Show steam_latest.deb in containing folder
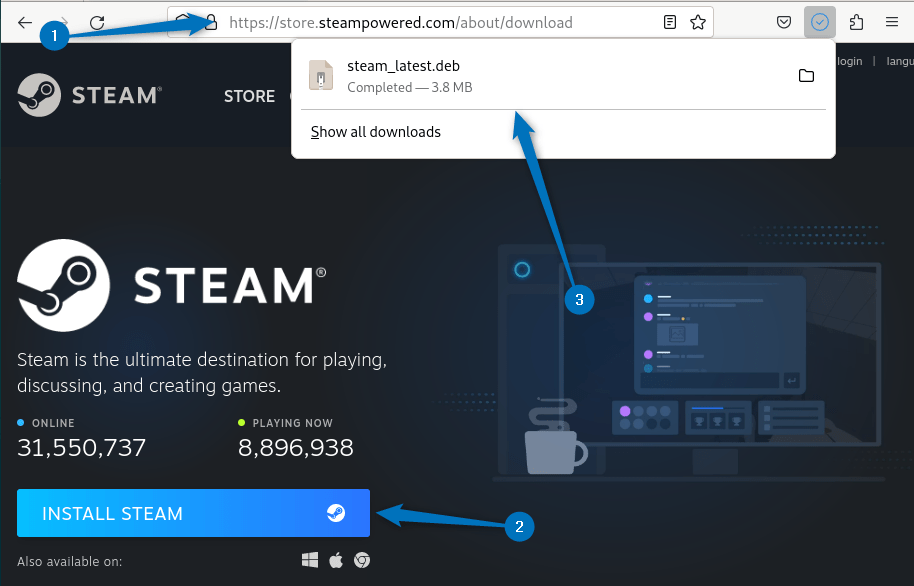This screenshot has width=914, height=586. (806, 76)
